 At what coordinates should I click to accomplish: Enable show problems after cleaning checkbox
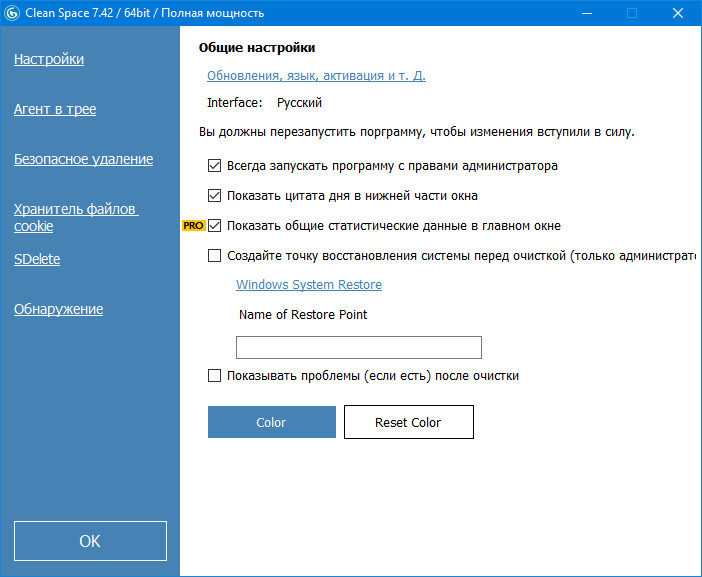(x=214, y=376)
